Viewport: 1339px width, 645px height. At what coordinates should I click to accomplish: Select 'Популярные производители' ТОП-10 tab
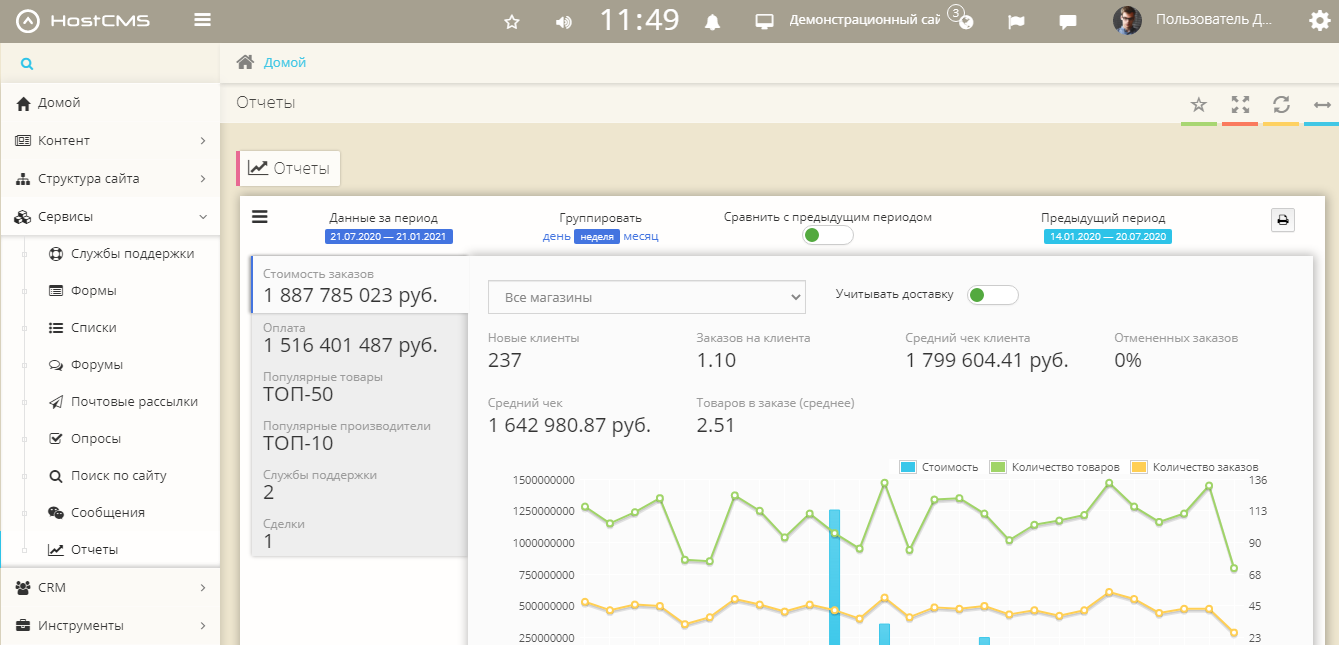pyautogui.click(x=360, y=436)
